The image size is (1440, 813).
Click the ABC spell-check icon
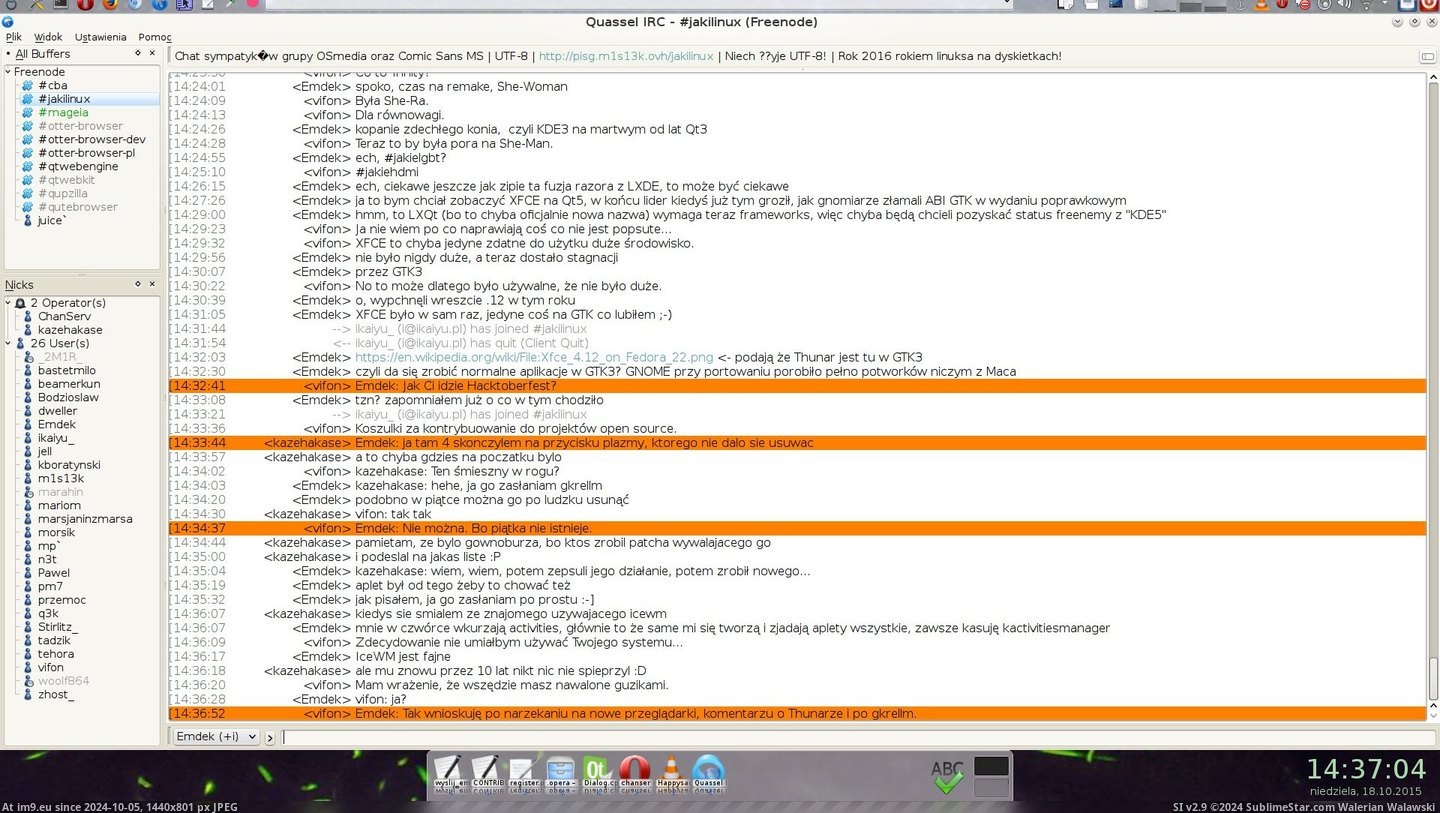[946, 777]
